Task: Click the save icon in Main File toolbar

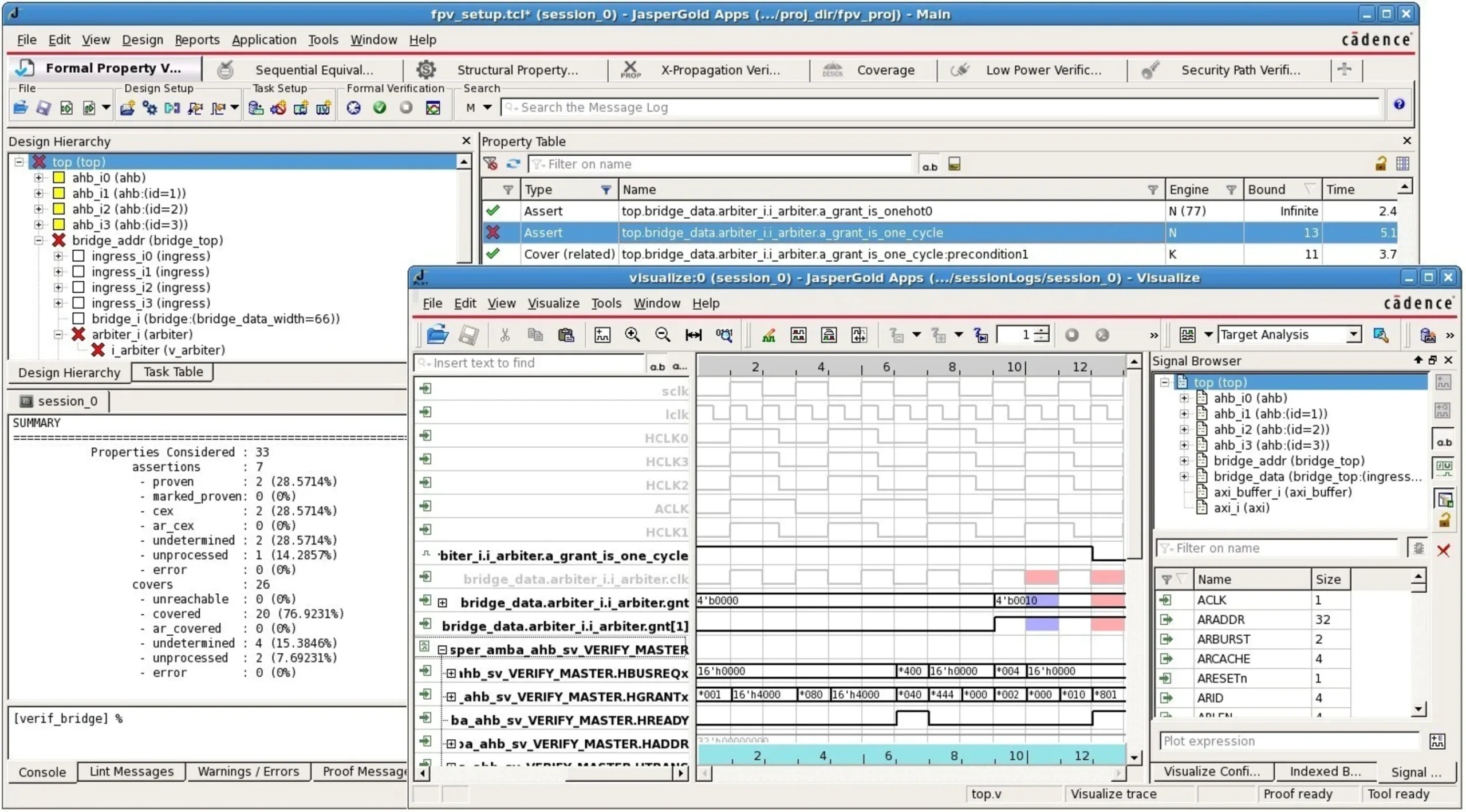Action: coord(44,108)
